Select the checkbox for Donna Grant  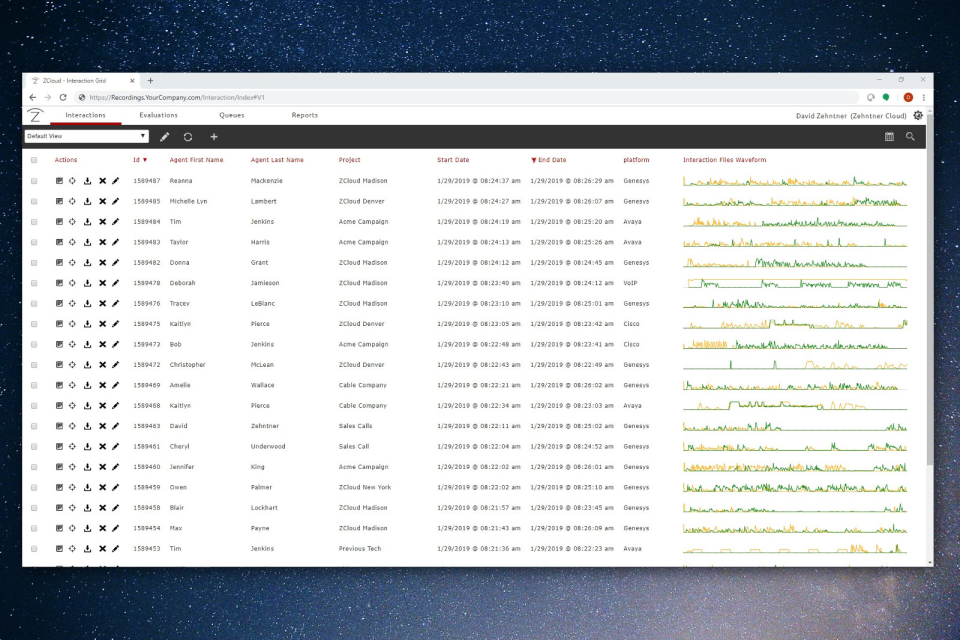point(34,263)
